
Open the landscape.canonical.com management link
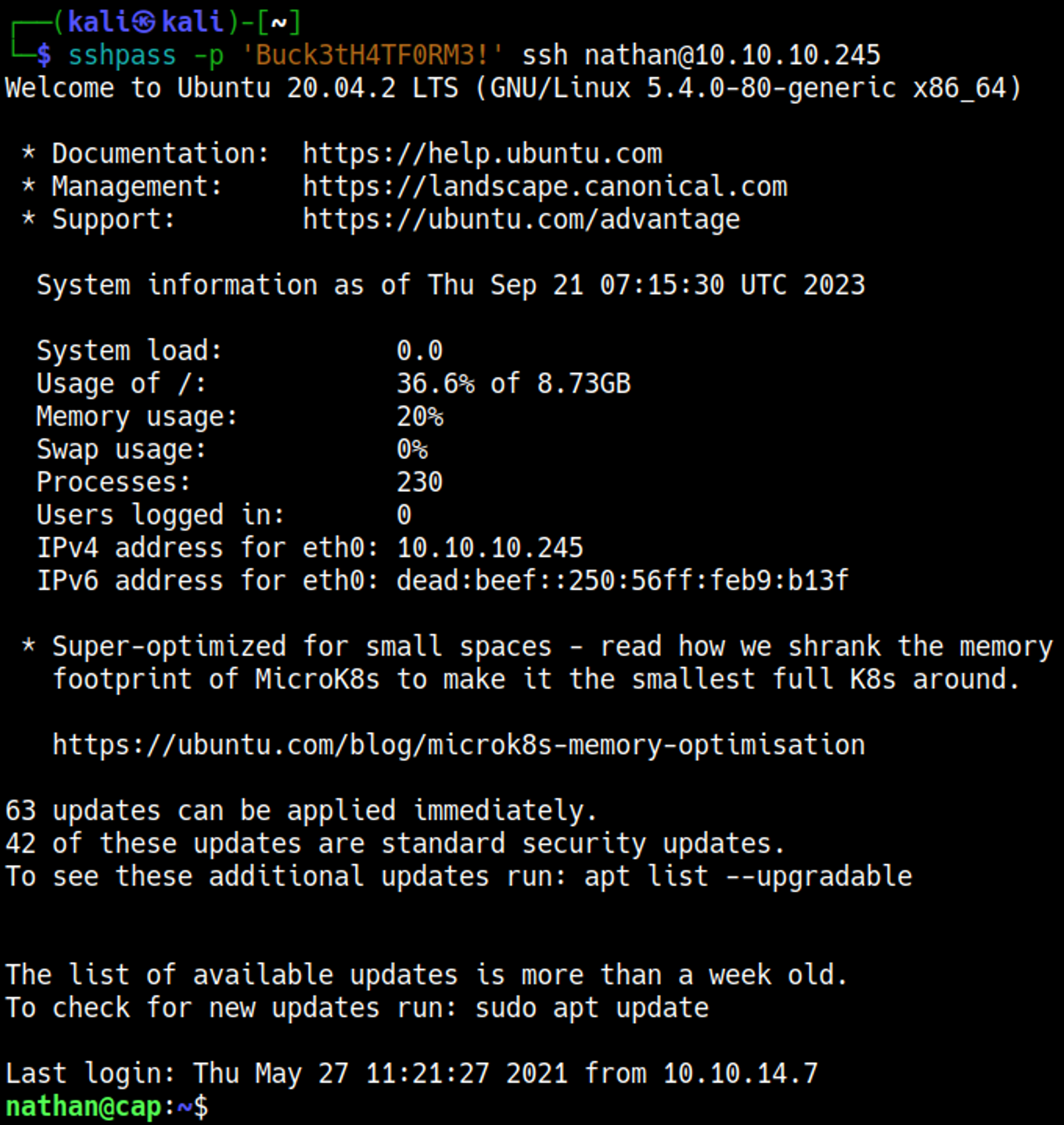click(544, 187)
